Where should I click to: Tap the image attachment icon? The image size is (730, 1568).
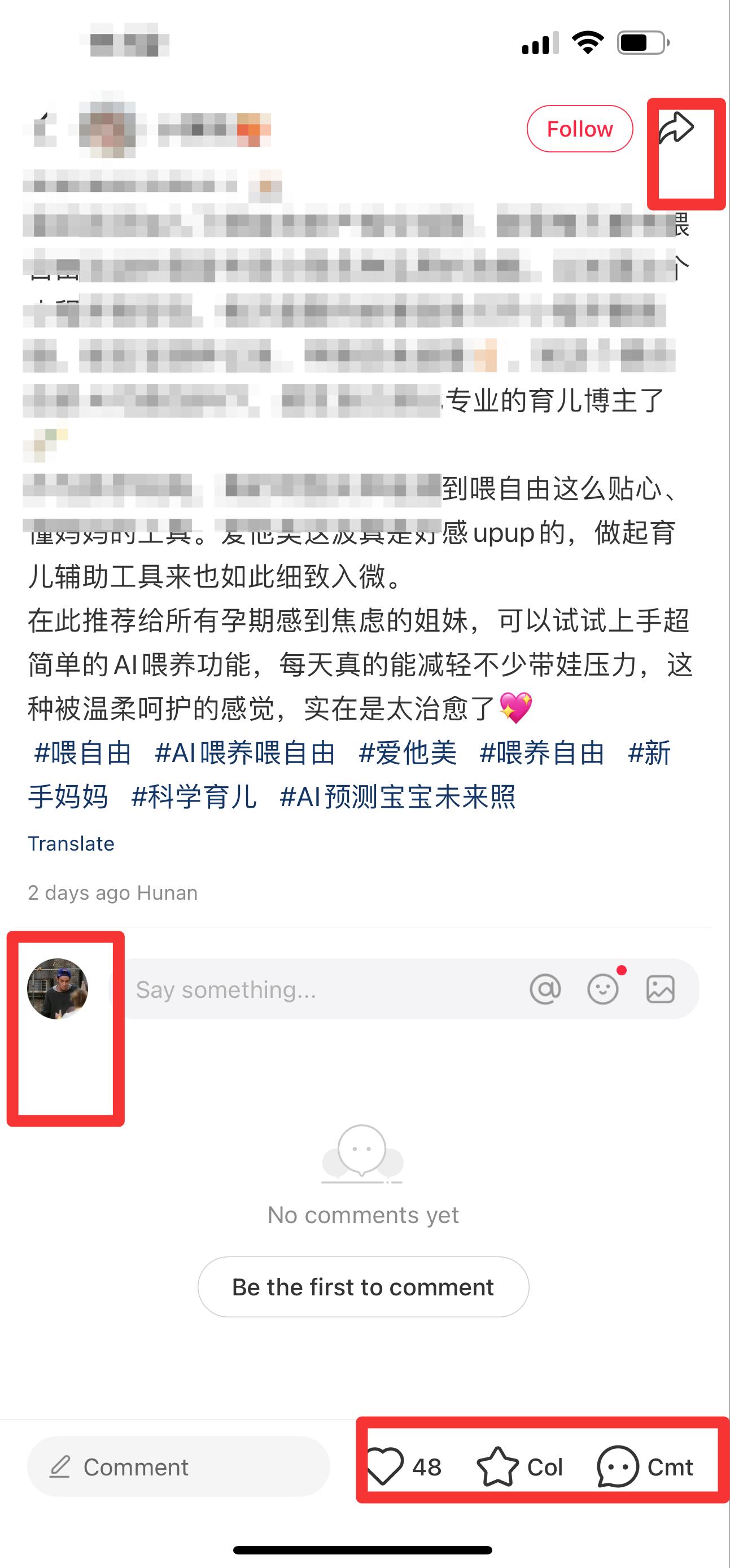pos(660,989)
